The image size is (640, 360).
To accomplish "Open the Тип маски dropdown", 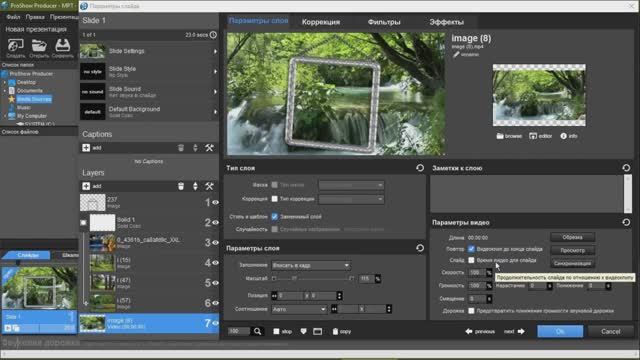I will [x=351, y=185].
